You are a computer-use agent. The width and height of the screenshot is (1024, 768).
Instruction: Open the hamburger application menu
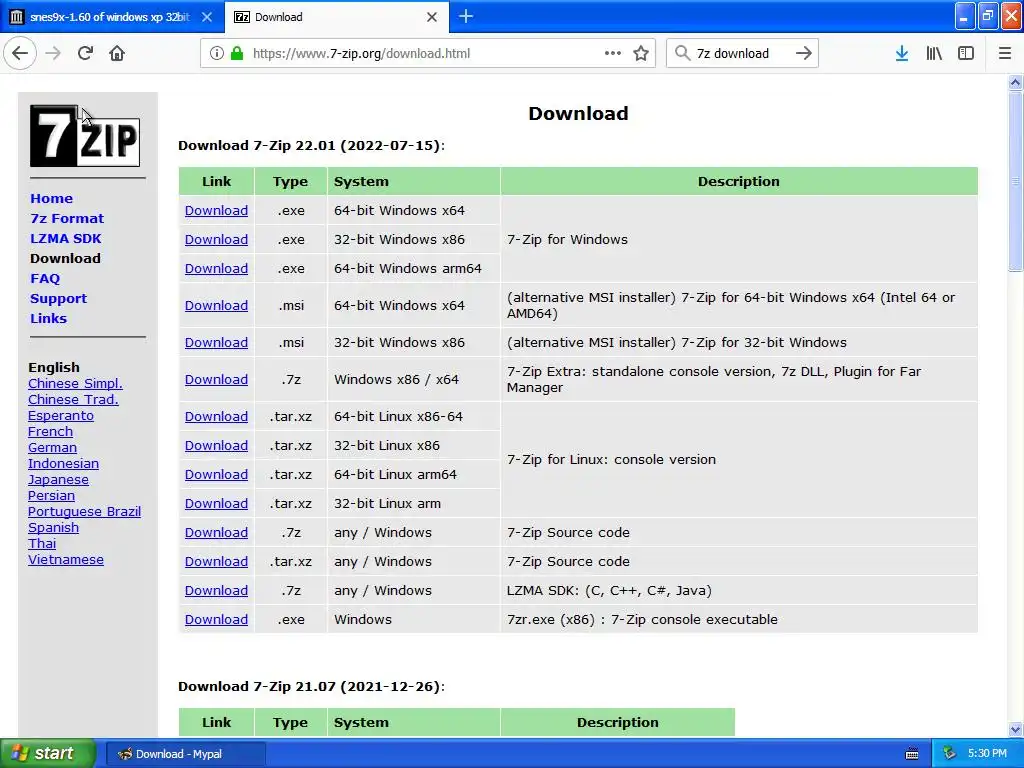click(x=1005, y=54)
